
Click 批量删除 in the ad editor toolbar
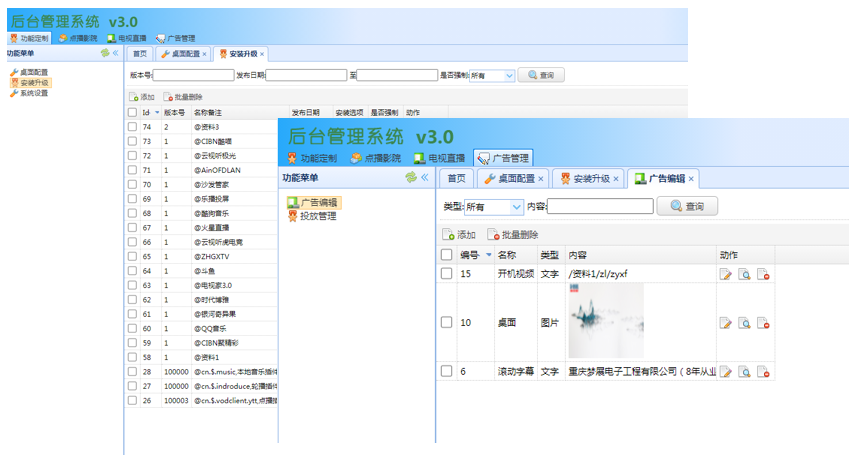(512, 234)
